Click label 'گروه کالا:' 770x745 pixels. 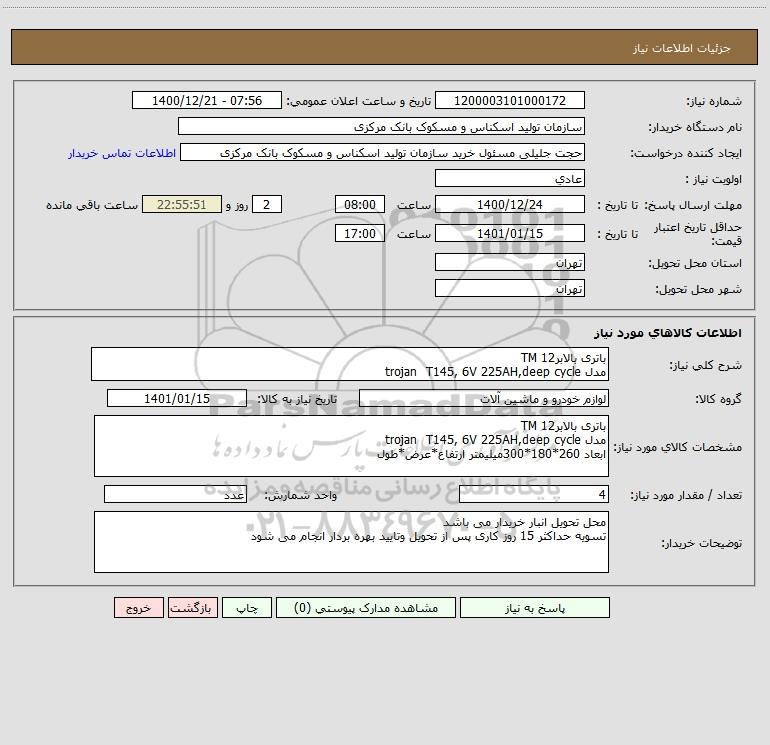[x=718, y=399]
